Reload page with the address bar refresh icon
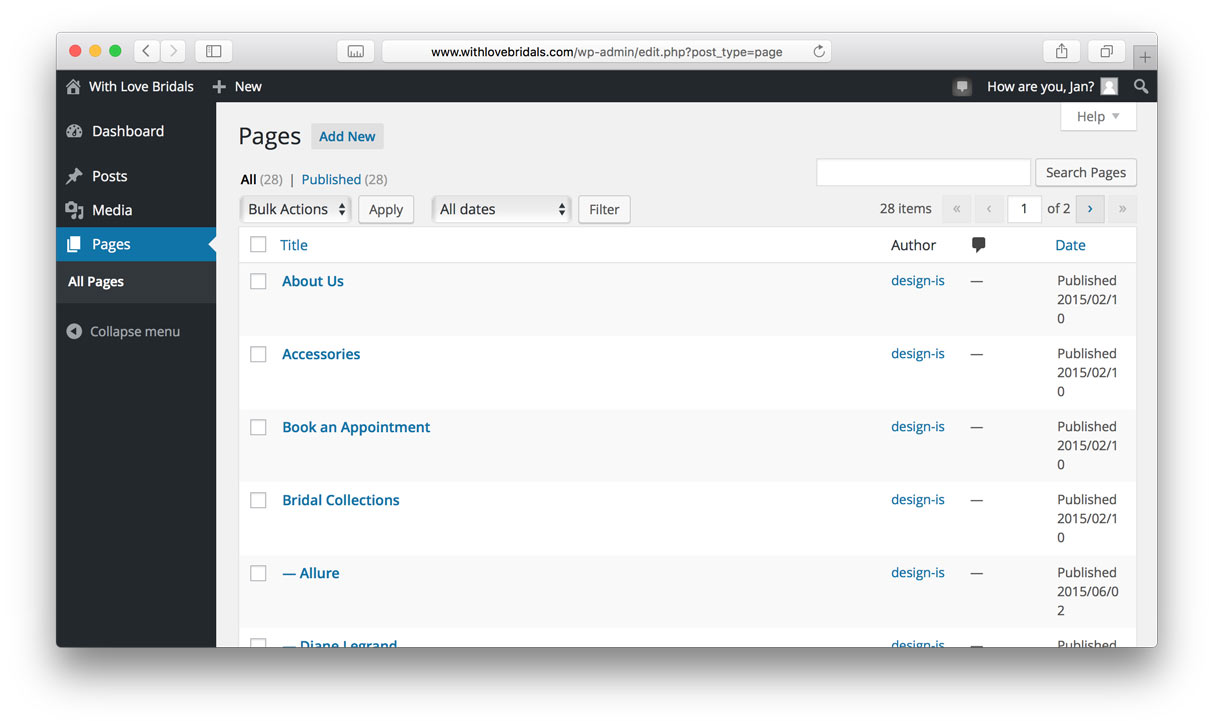This screenshot has height=727, width=1213. pos(819,51)
